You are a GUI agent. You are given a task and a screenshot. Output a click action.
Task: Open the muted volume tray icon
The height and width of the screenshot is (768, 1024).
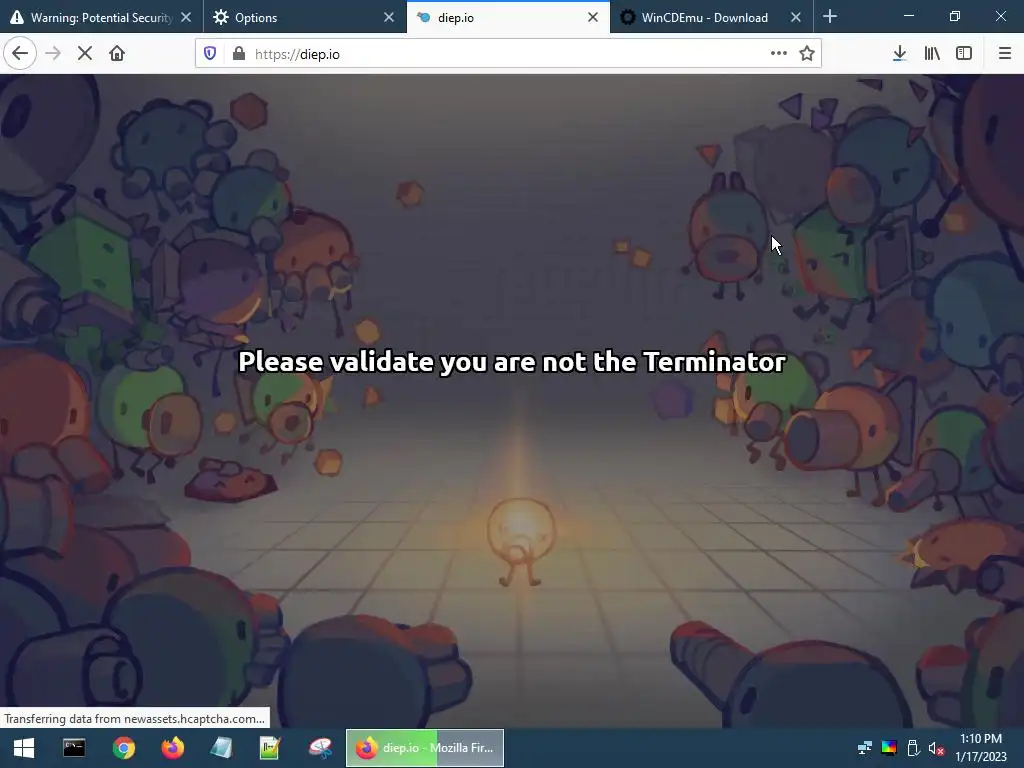(936, 748)
